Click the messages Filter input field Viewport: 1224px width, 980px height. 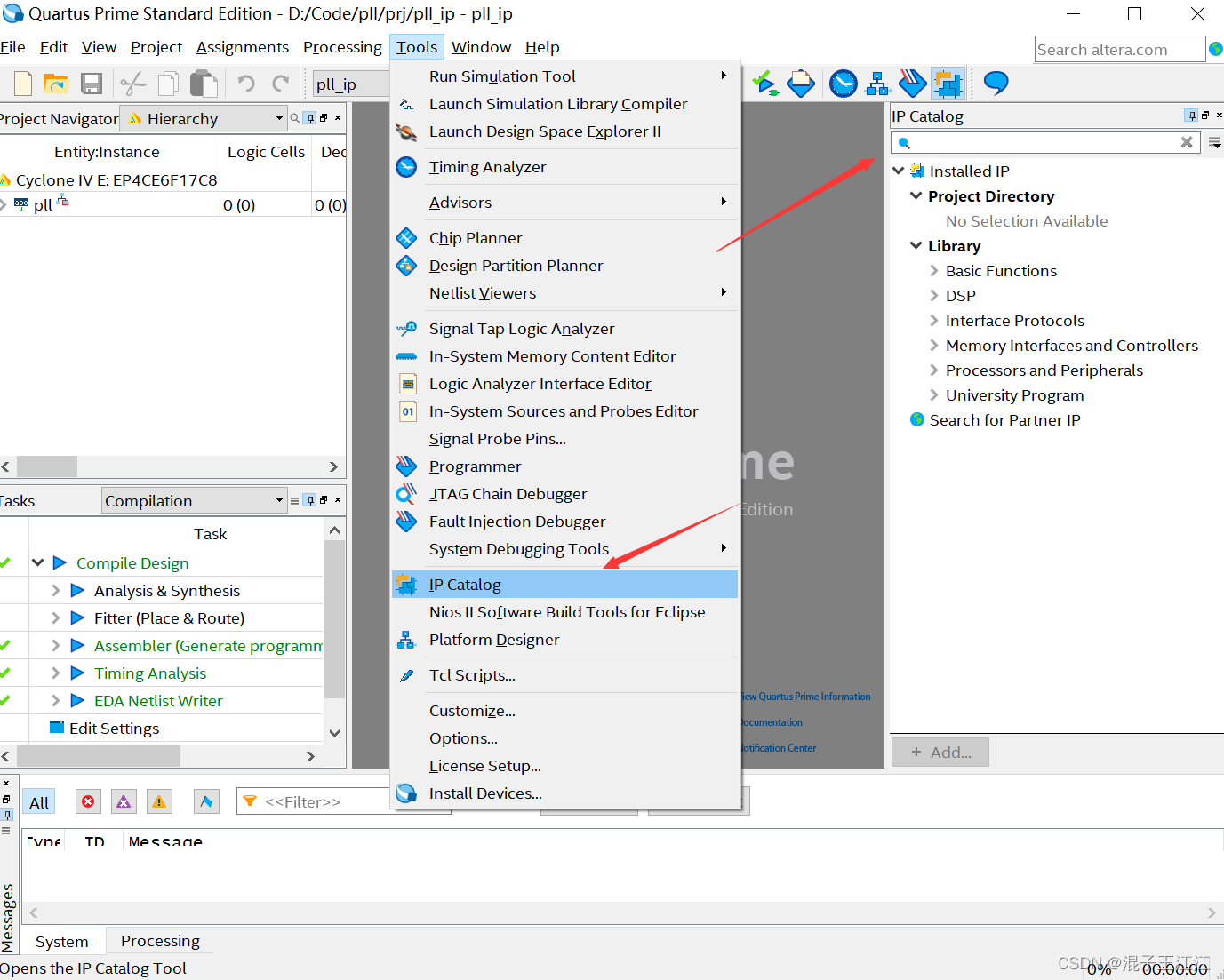coord(342,801)
